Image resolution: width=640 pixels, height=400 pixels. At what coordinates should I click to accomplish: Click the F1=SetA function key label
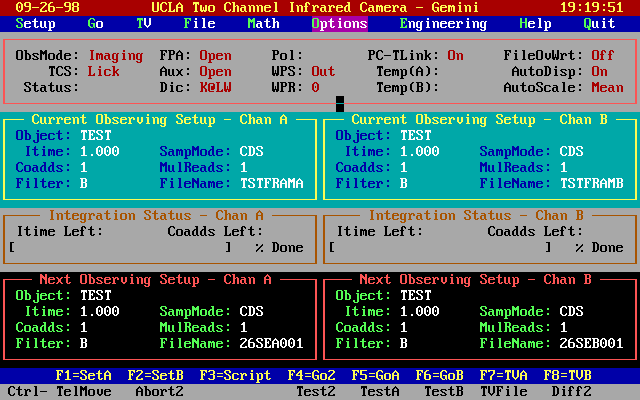click(x=83, y=375)
